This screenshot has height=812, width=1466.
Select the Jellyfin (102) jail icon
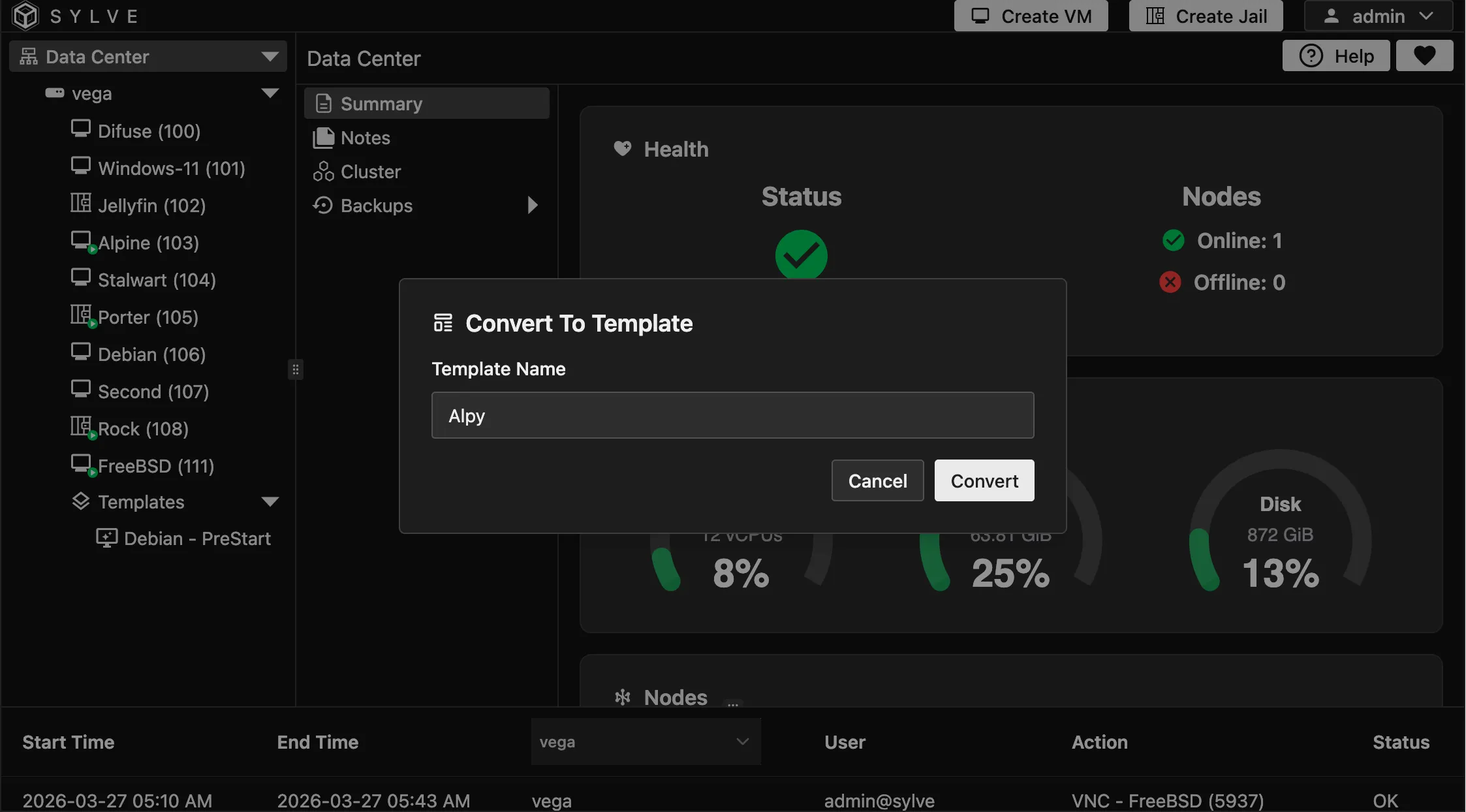pos(81,203)
